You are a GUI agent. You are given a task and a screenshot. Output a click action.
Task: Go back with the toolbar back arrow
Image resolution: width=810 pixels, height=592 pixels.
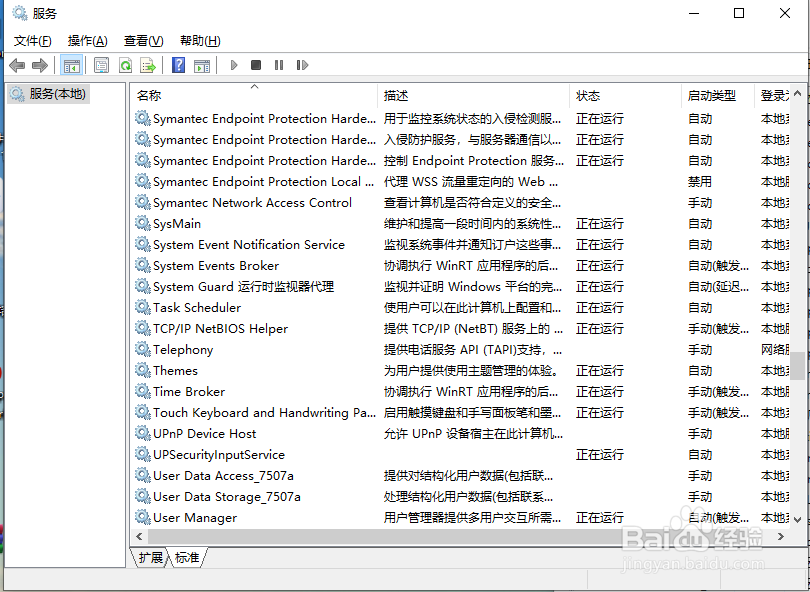(17, 65)
